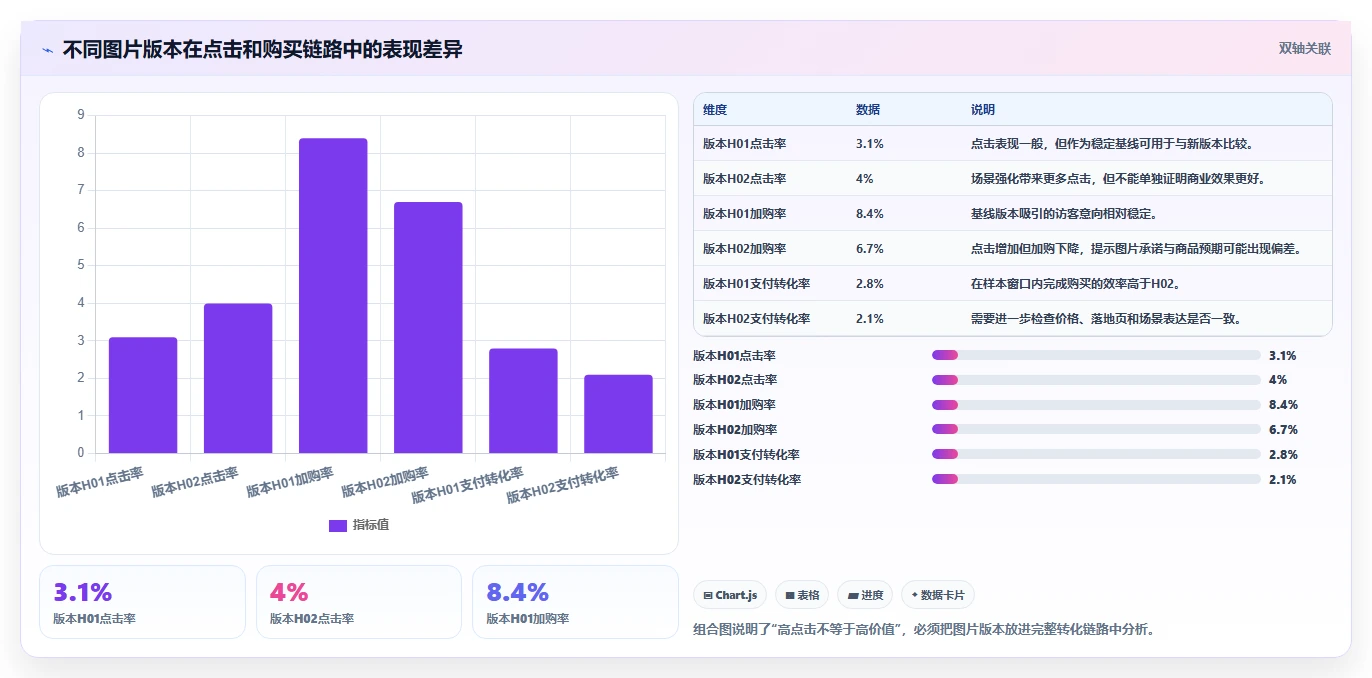Click the x-axis label 版本H02支付转化率
1372x678 pixels.
point(563,485)
